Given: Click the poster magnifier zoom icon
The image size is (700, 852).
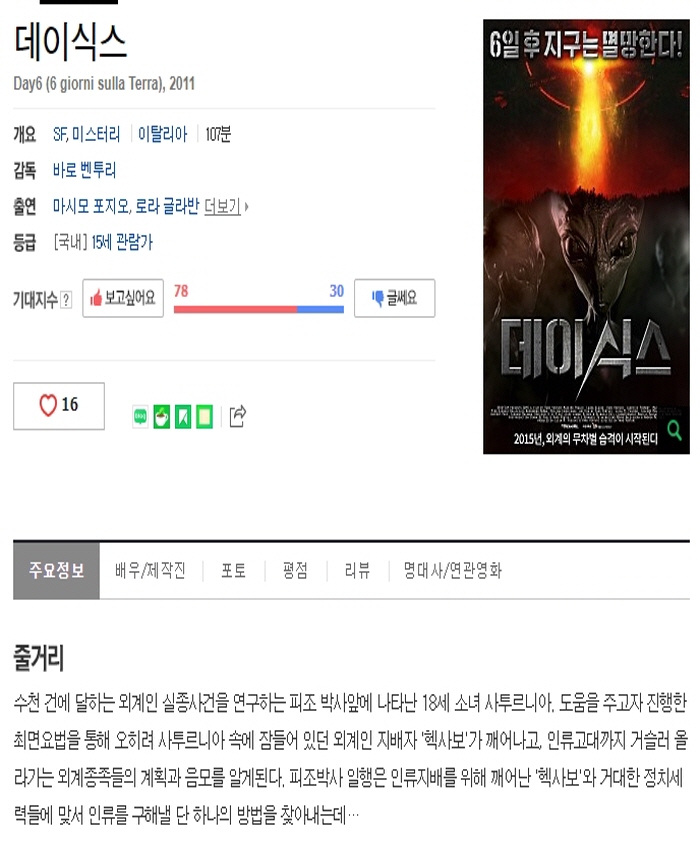Looking at the screenshot, I should tap(674, 430).
